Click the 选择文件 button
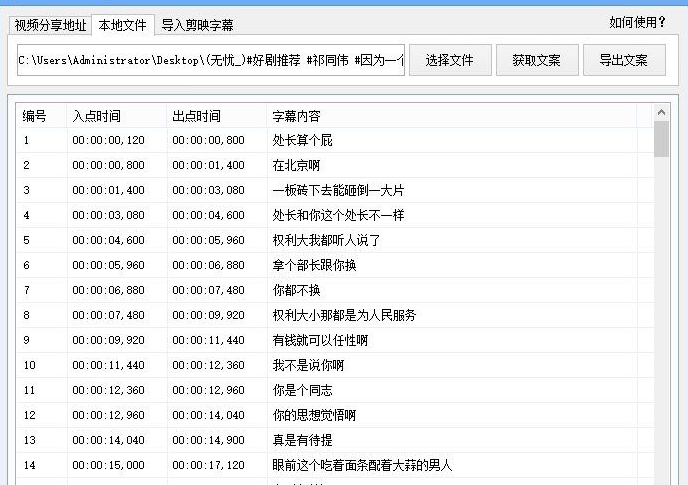 (x=450, y=60)
